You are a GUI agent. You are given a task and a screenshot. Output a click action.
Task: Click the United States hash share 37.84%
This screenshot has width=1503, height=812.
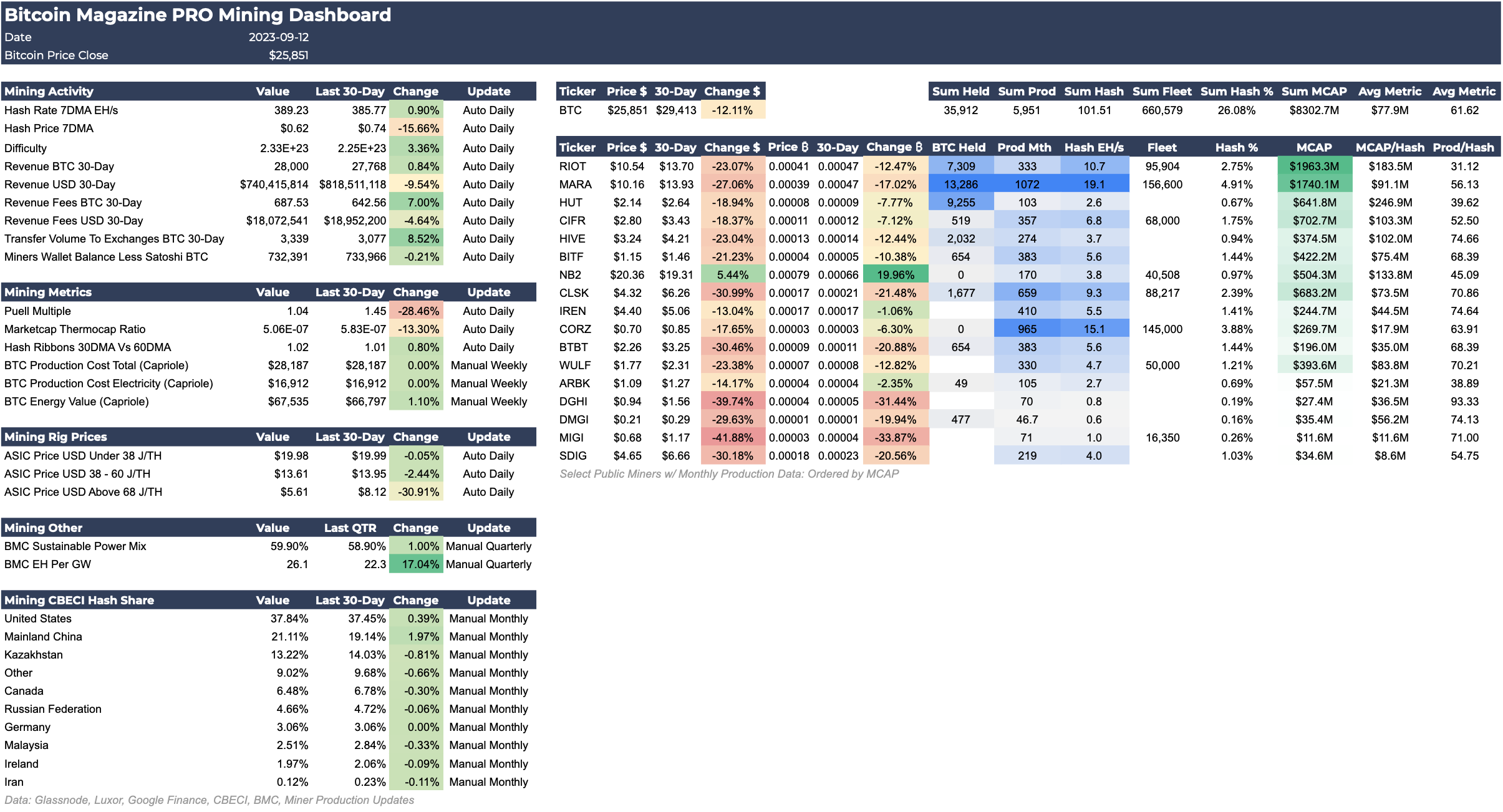(x=289, y=619)
